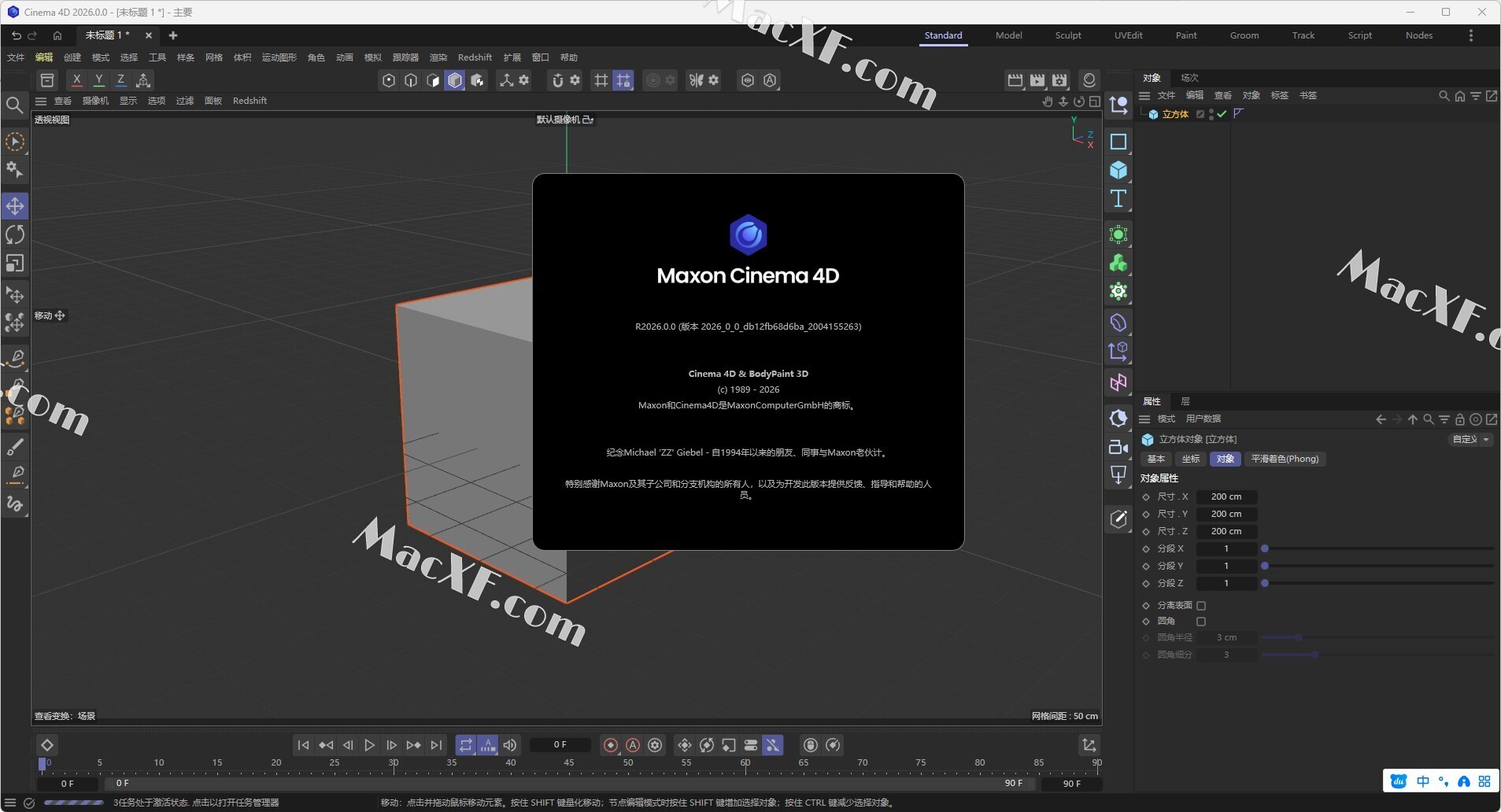The height and width of the screenshot is (812, 1501).
Task: Adjust the 分段 Z slider handle
Action: pos(1265,584)
